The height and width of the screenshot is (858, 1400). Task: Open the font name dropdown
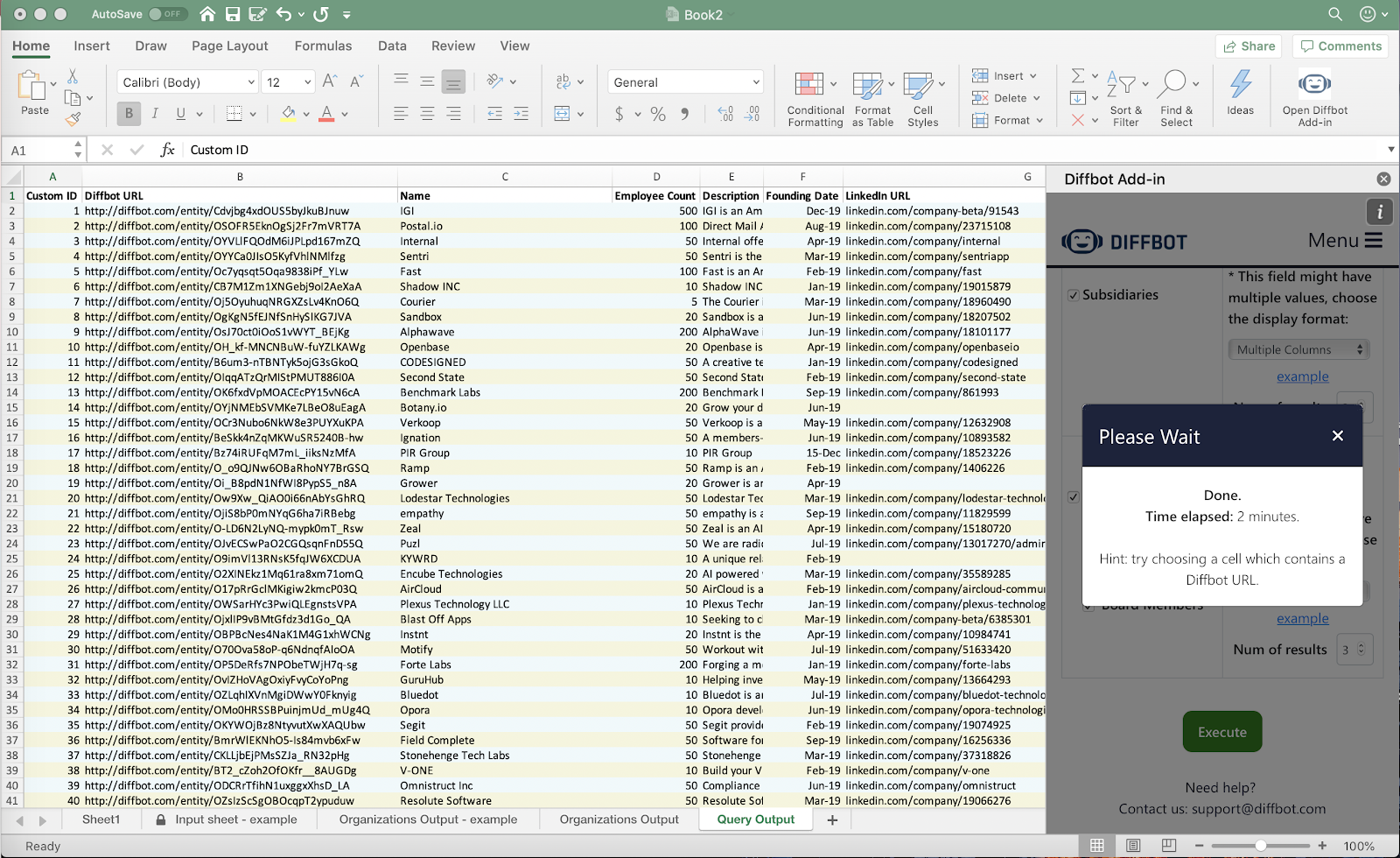[251, 82]
